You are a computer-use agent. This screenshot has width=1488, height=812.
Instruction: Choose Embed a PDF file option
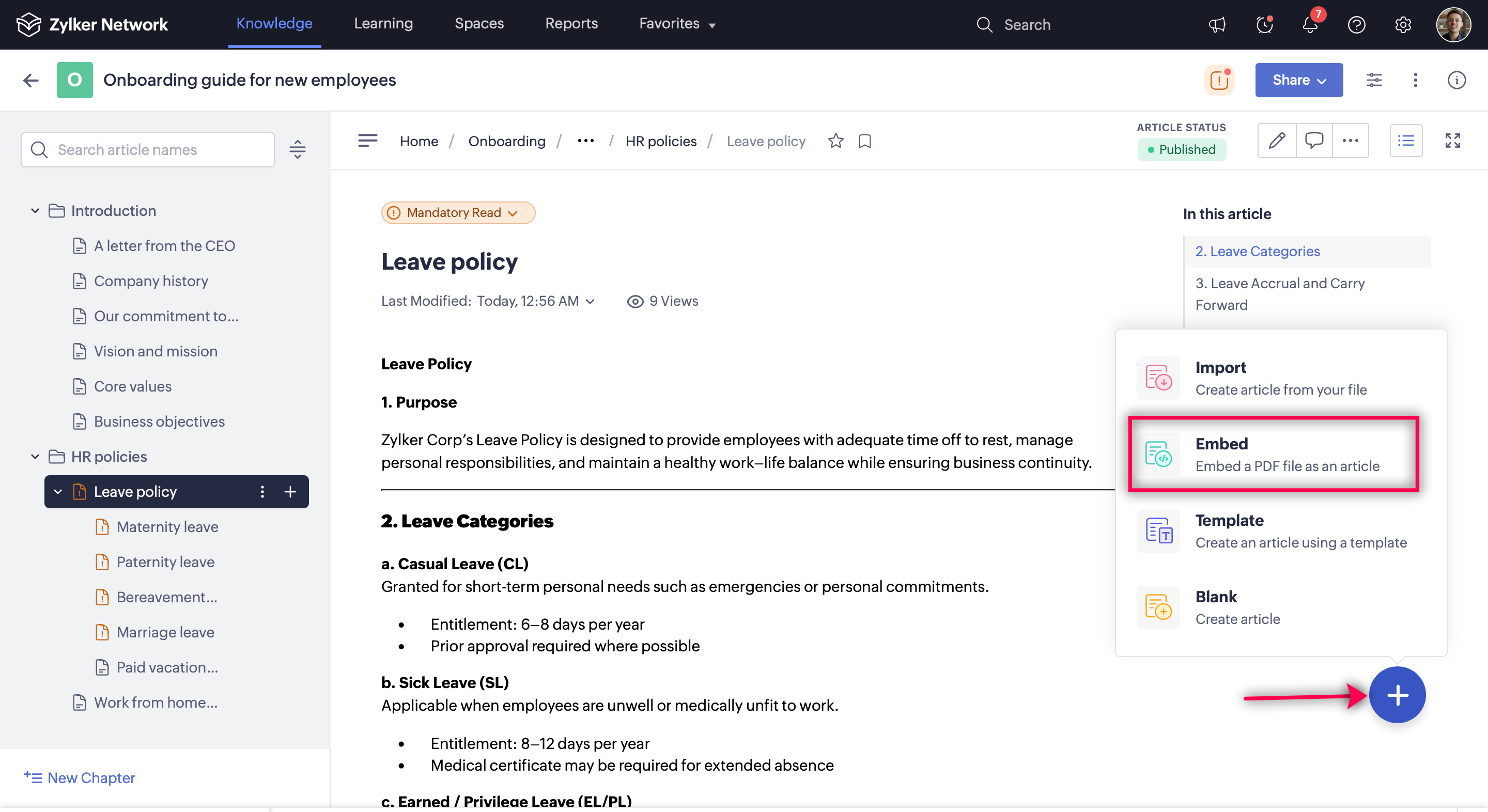[1273, 454]
